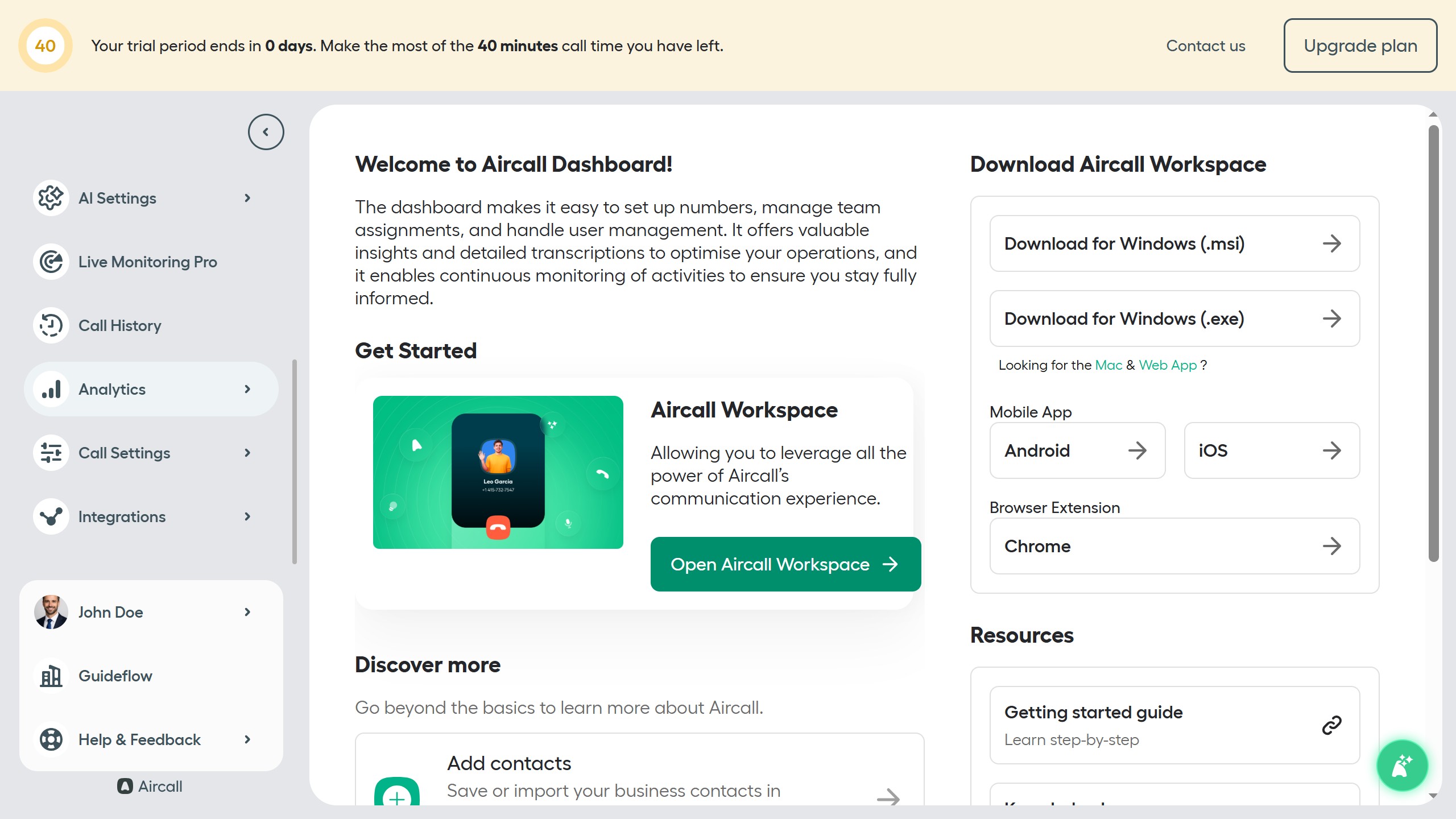Click the Call History clock icon
Viewport: 1456px width, 819px height.
(x=51, y=325)
